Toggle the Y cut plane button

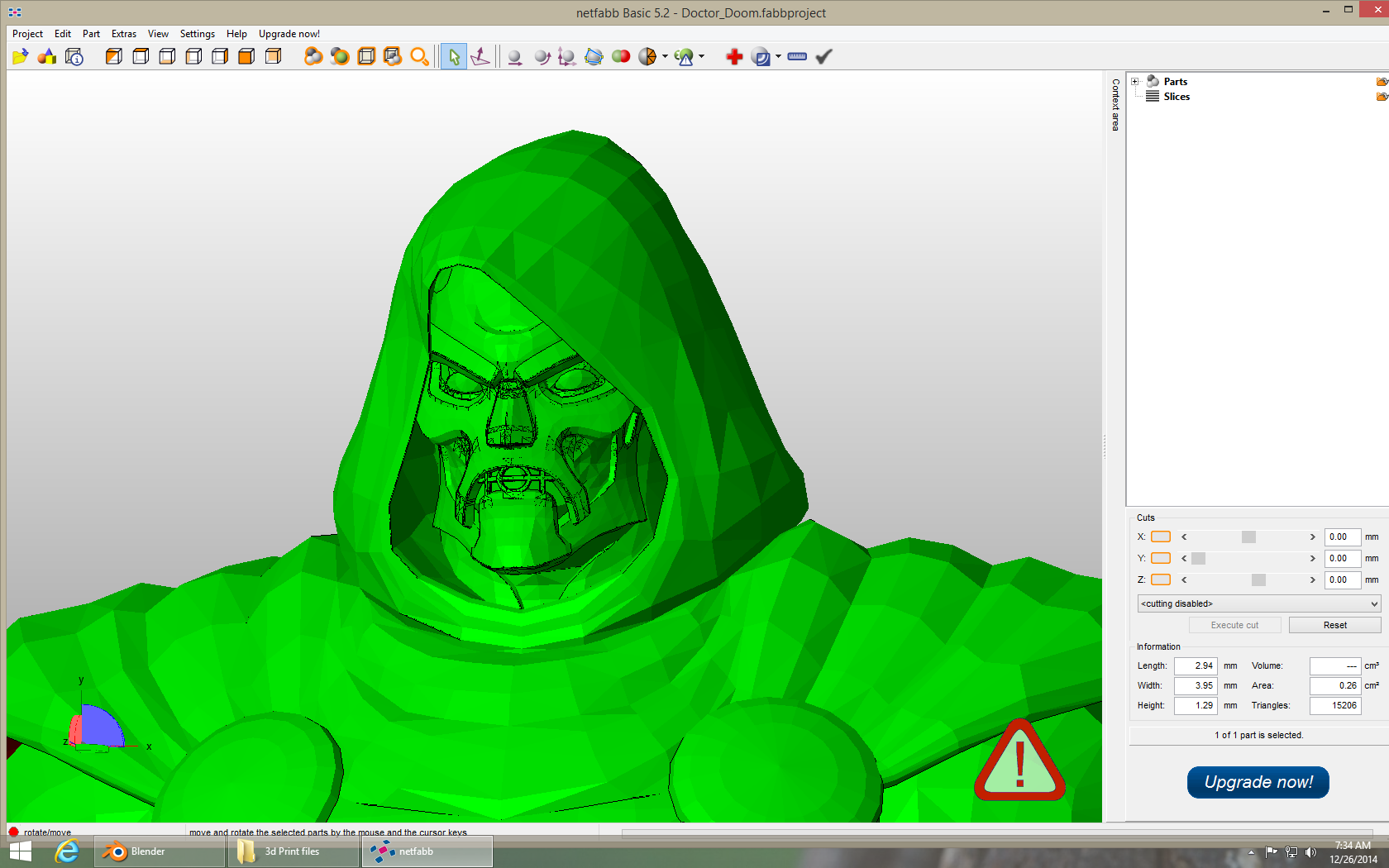pos(1161,558)
